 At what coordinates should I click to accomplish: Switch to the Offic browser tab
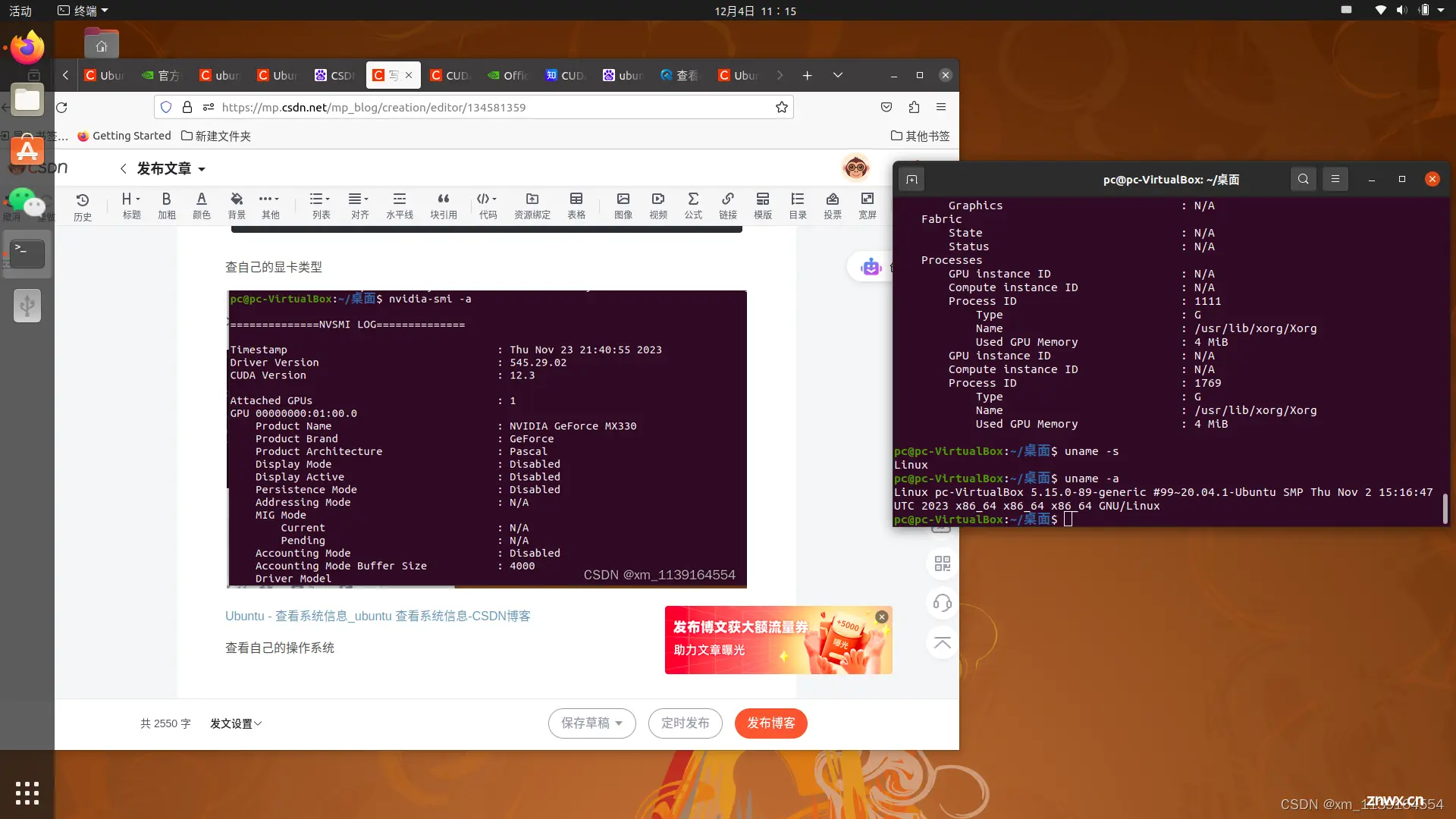[508, 75]
